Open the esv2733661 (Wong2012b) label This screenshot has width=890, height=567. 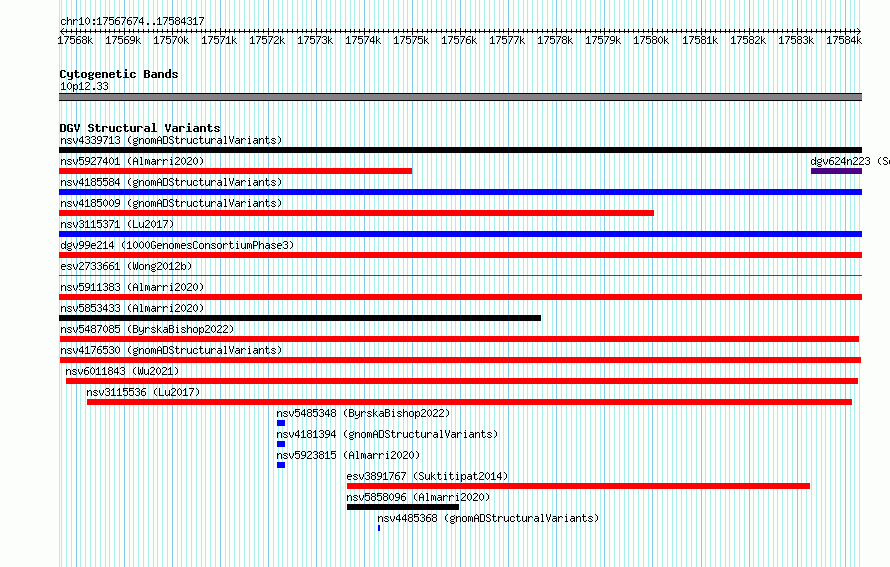click(x=126, y=266)
